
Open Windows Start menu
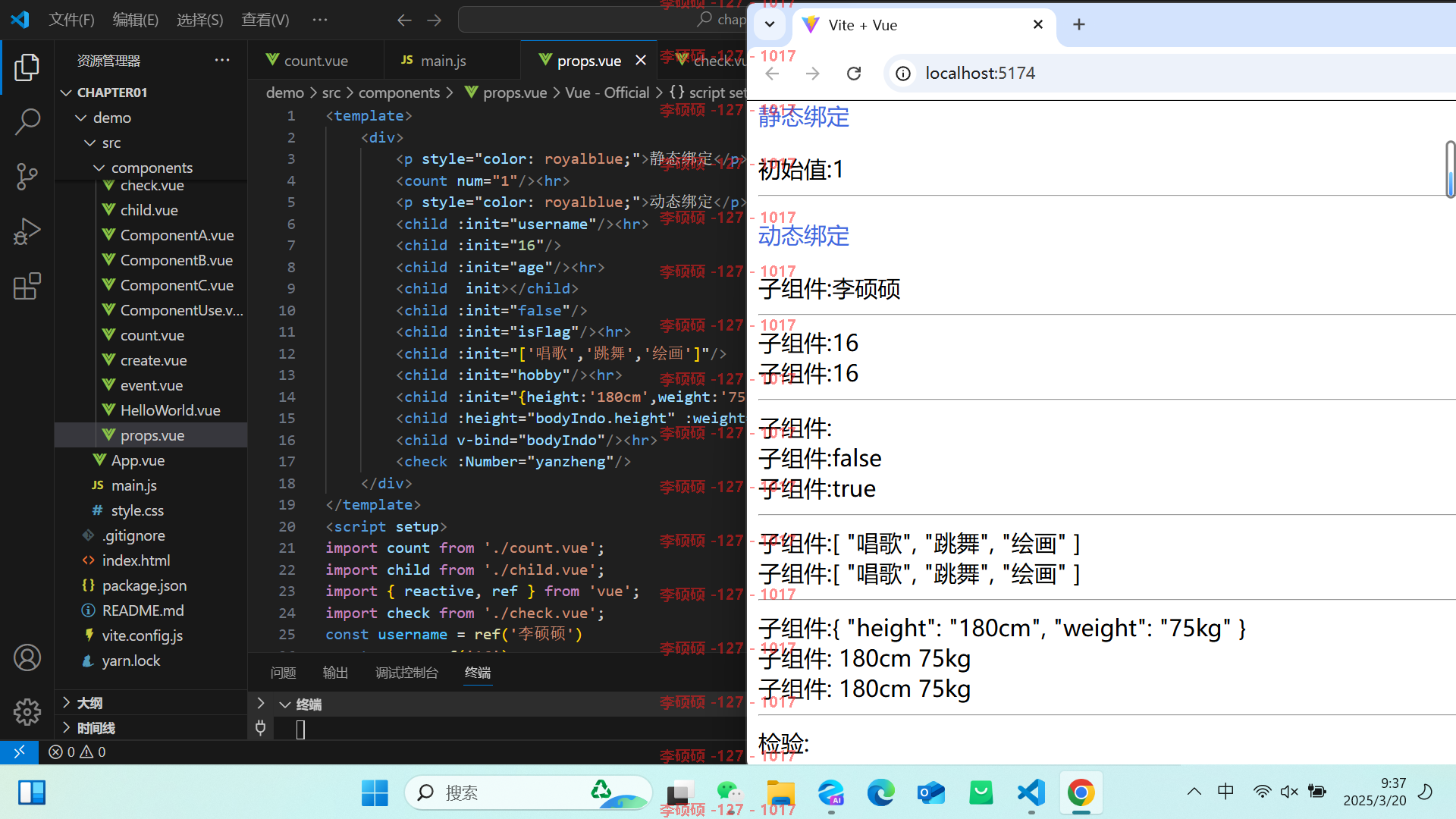(x=375, y=793)
